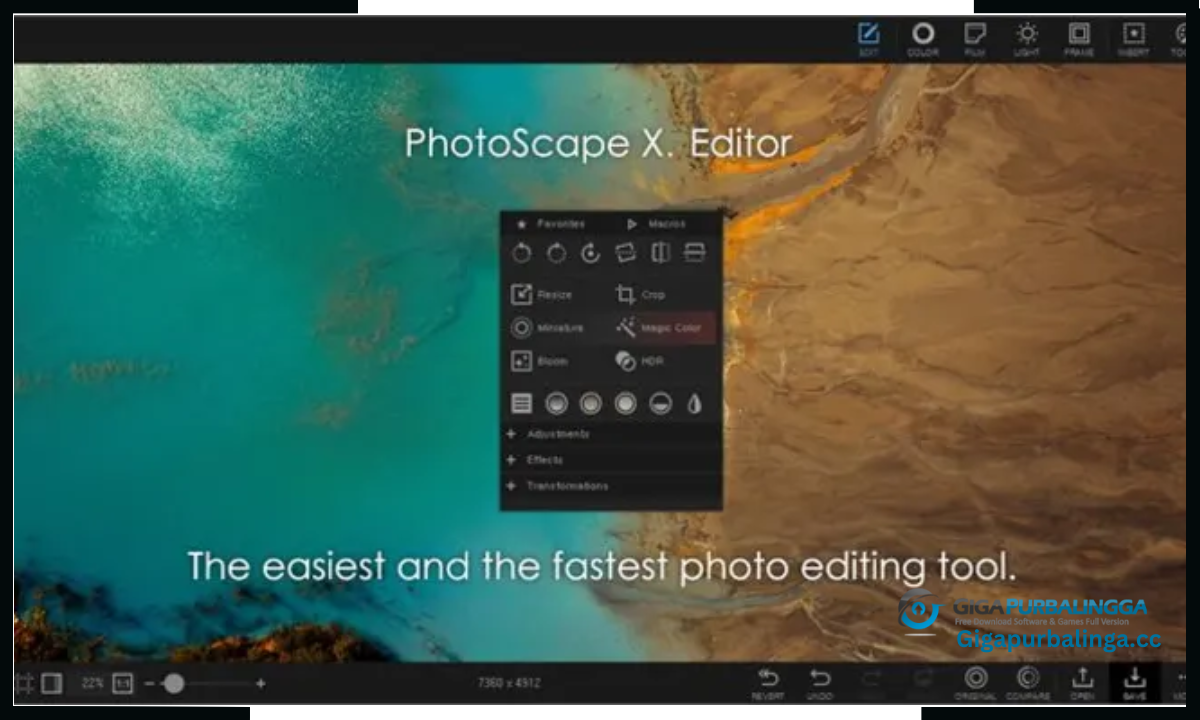The image size is (1200, 720).
Task: Click the circular-arrow-with-dot rotate icon
Action: pos(591,253)
